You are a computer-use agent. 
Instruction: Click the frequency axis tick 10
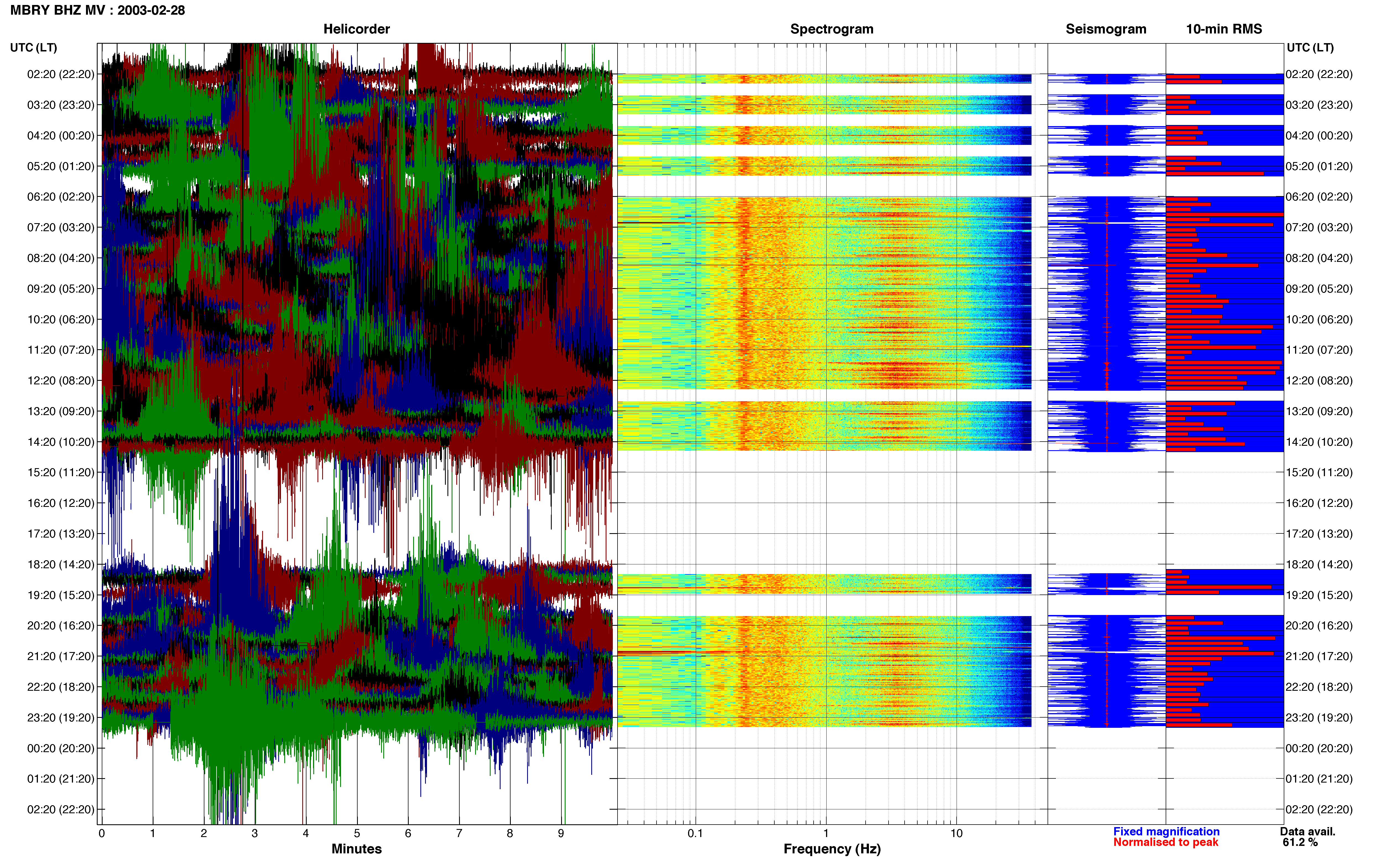point(956,833)
